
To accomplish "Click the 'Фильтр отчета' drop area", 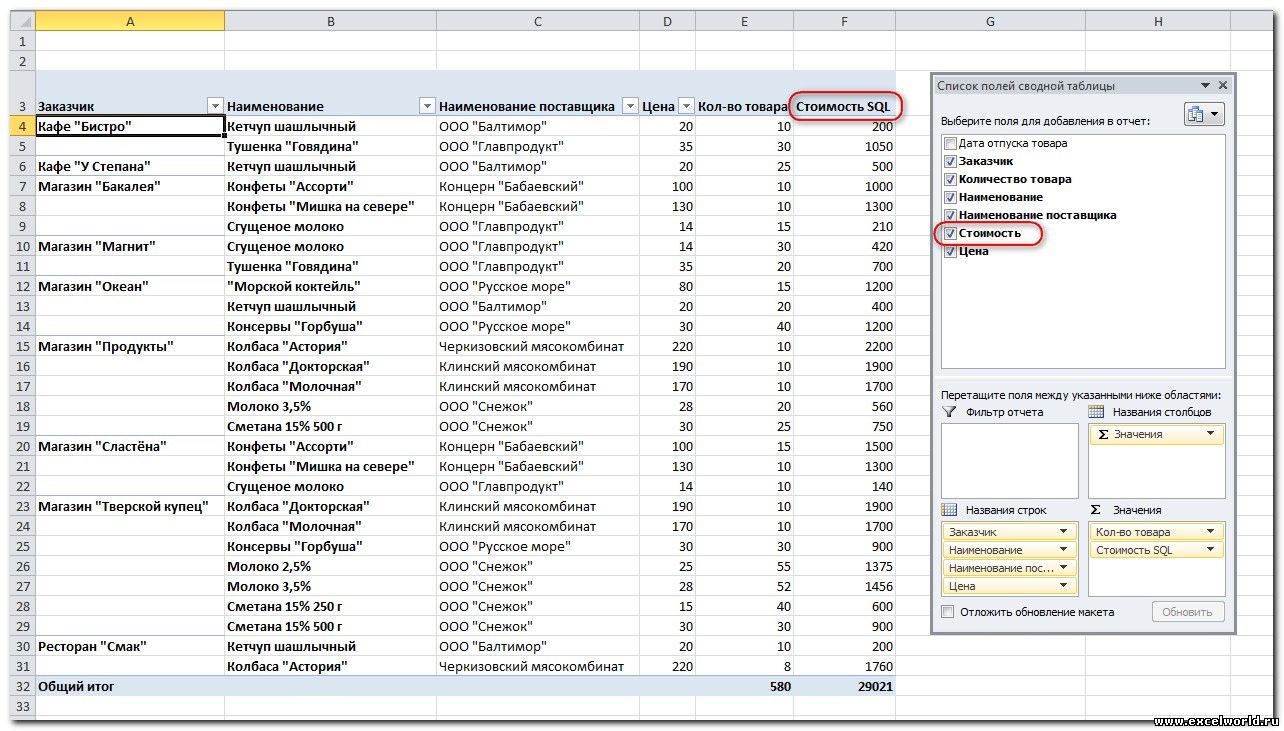I will coord(1009,460).
